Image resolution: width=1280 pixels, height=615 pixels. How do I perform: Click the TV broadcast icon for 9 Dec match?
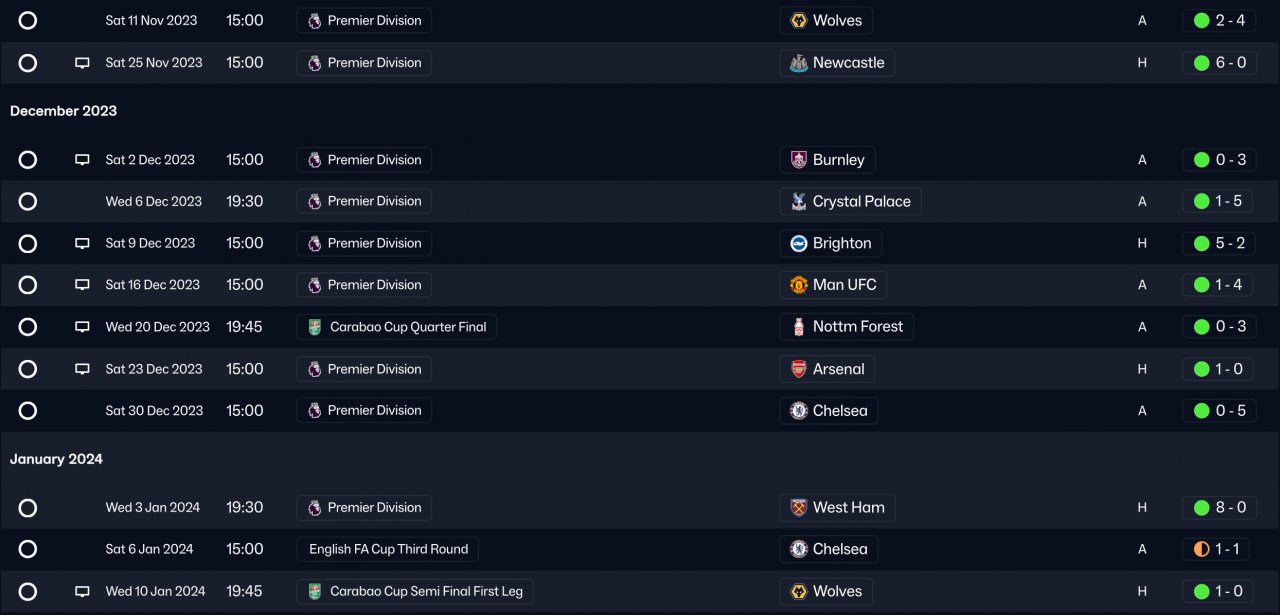click(82, 243)
